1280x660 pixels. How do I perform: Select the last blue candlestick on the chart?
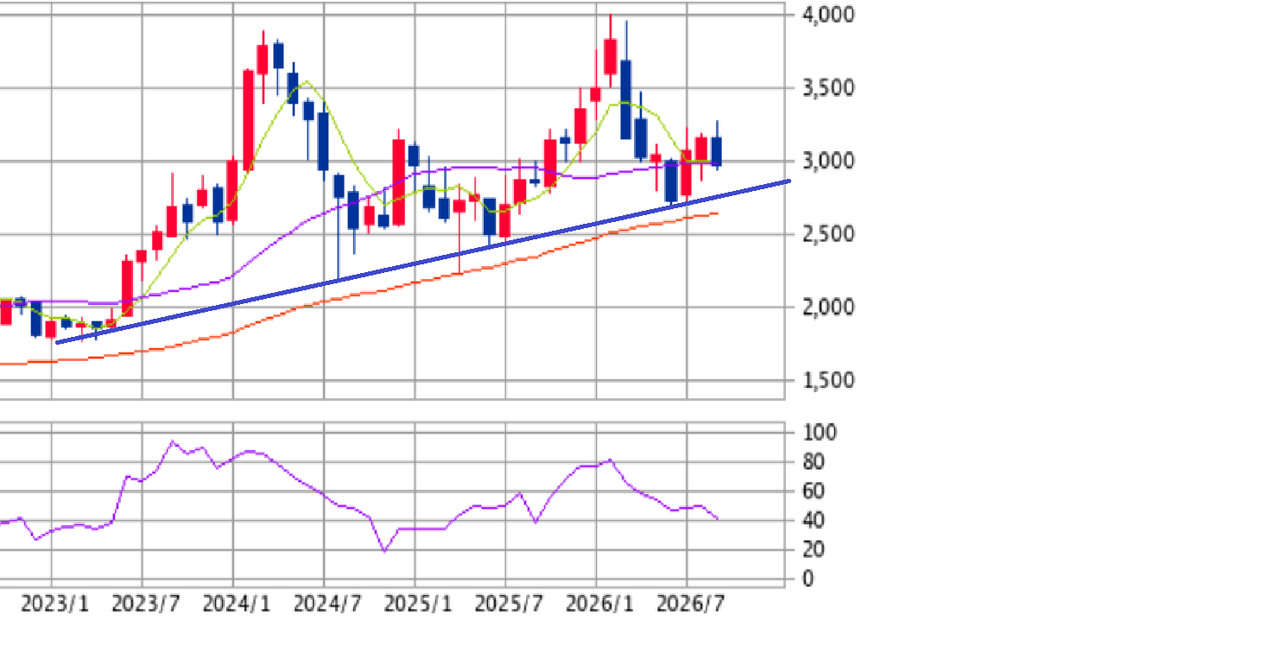click(x=716, y=151)
